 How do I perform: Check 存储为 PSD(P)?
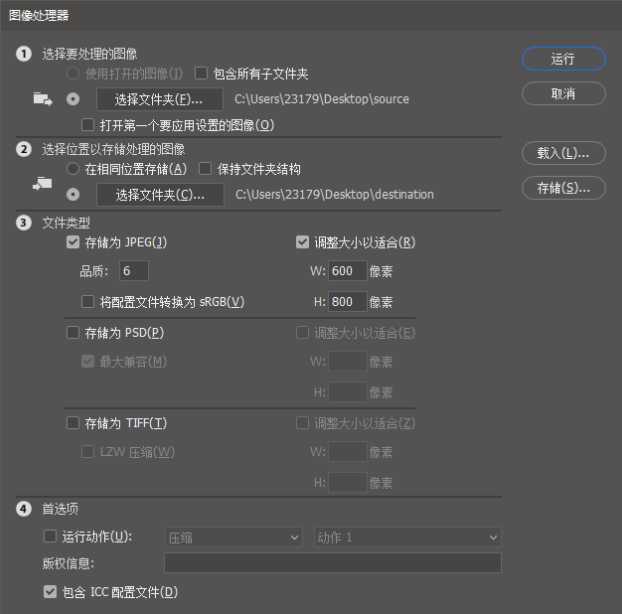(73, 332)
